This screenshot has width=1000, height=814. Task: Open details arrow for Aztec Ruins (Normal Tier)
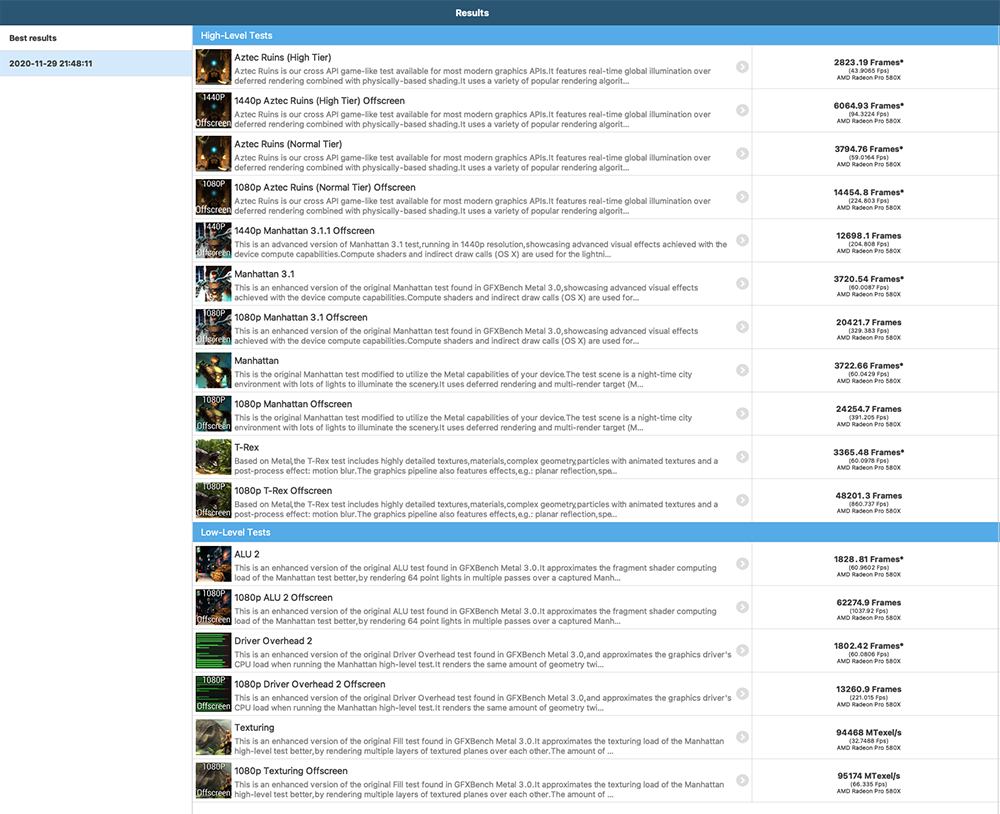[742, 154]
